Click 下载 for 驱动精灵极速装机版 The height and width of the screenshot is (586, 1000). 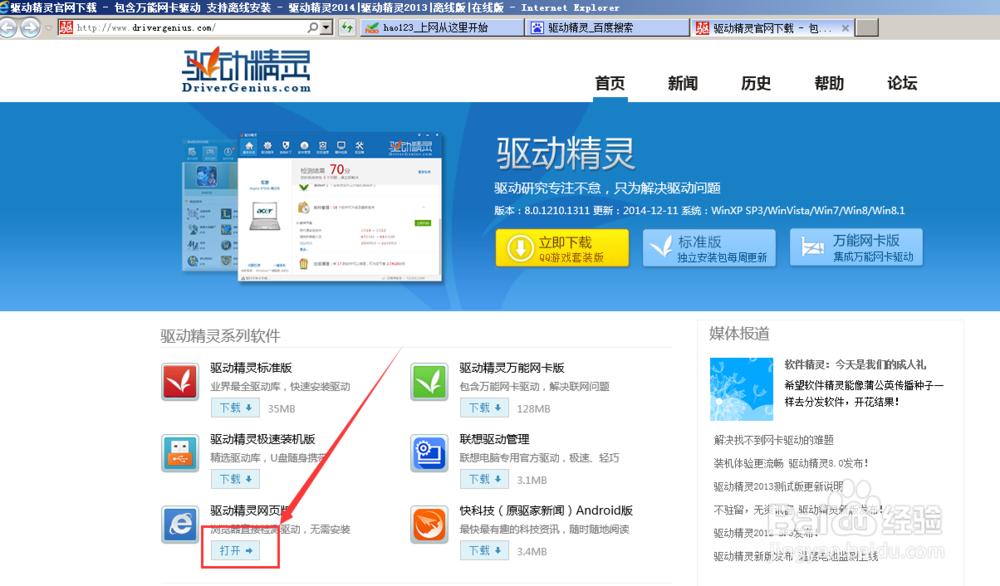tap(235, 479)
